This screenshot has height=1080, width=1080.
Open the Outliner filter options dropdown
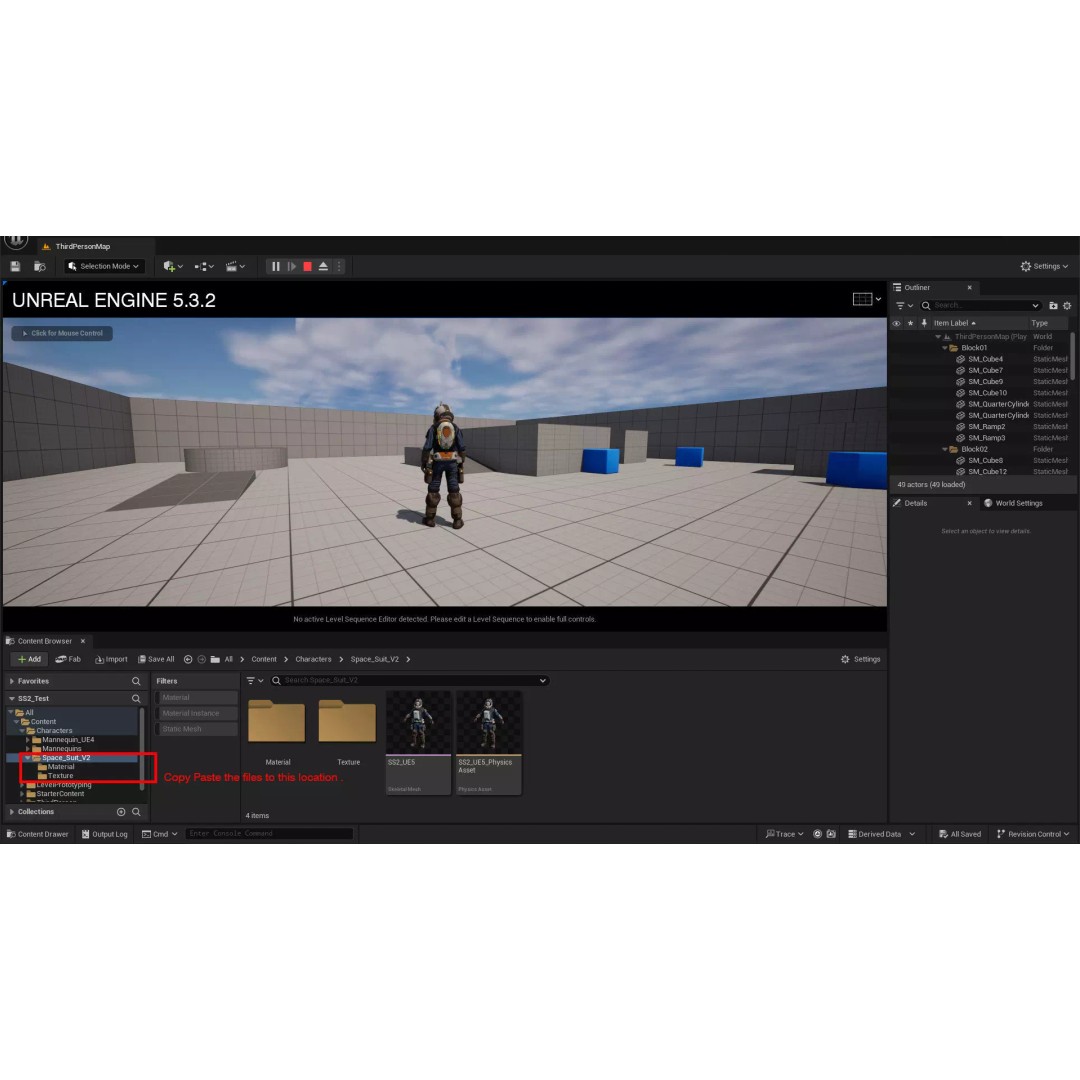tap(904, 305)
